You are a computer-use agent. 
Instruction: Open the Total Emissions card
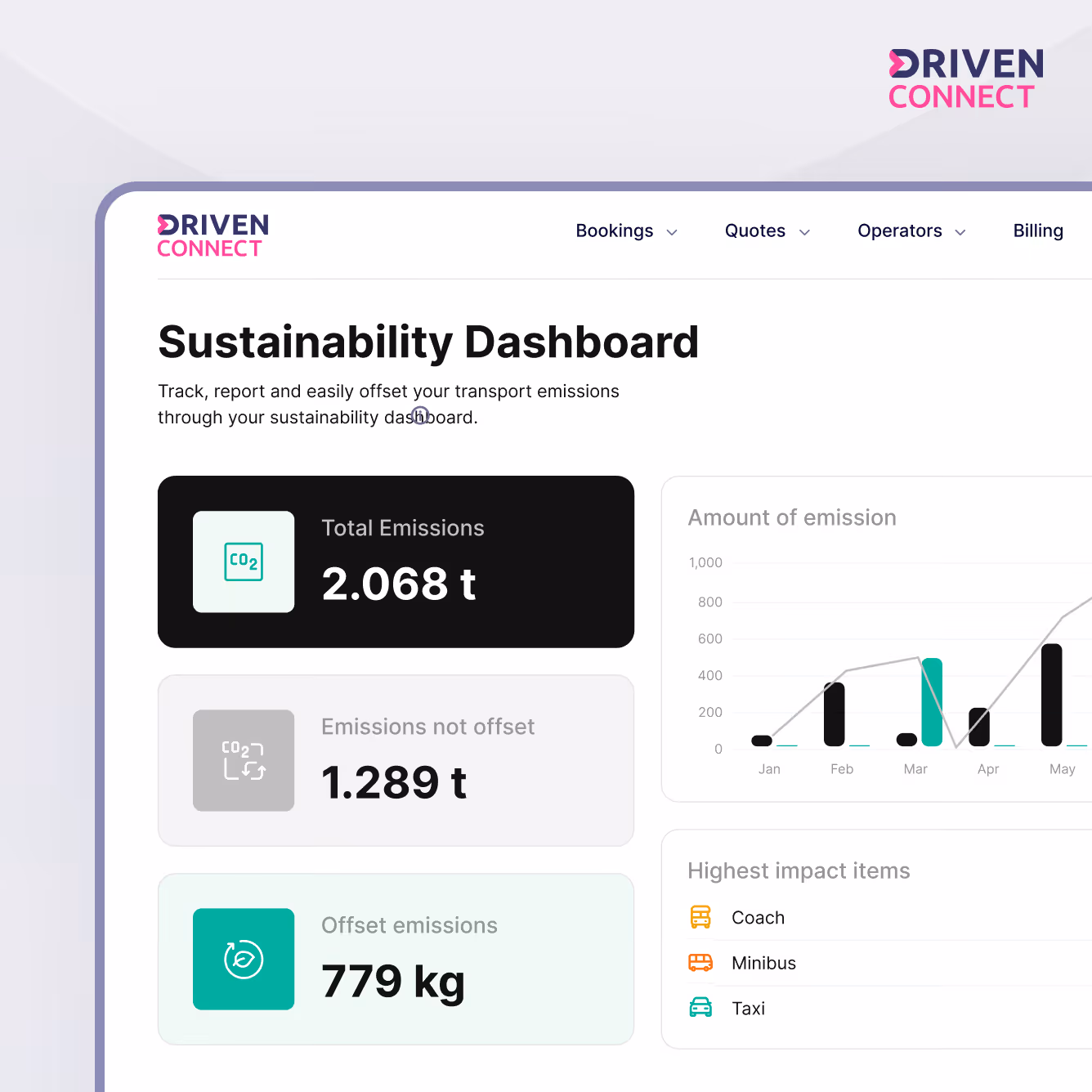coord(396,562)
